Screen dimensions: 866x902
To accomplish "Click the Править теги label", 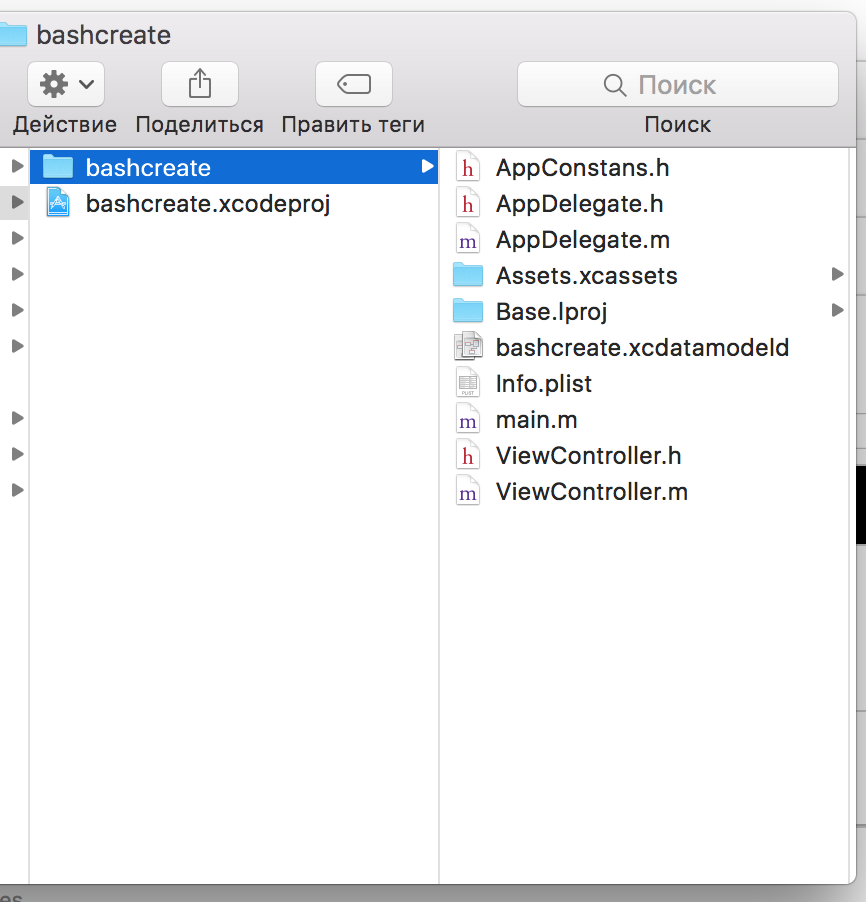I will (353, 124).
